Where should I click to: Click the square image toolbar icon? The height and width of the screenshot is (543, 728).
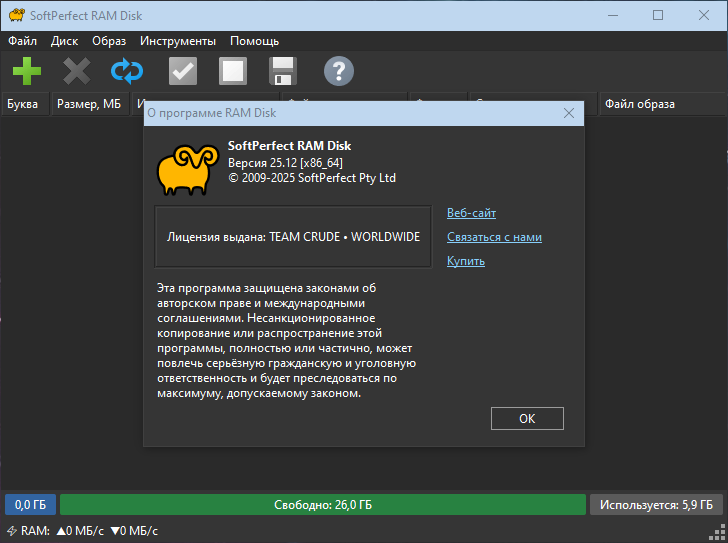point(233,71)
